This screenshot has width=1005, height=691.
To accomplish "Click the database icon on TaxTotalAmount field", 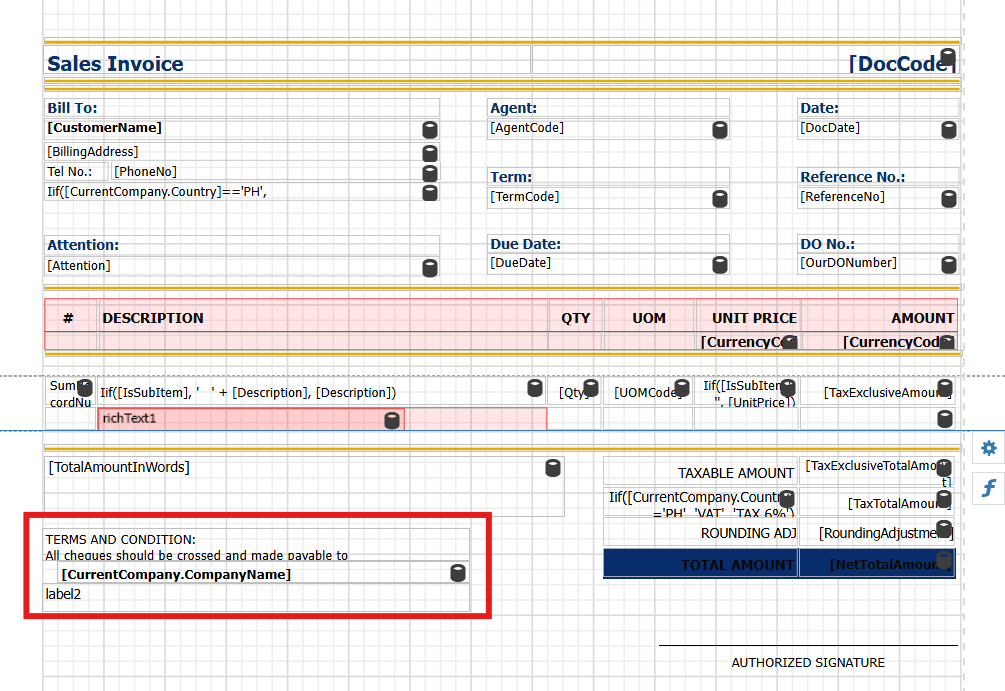I will pyautogui.click(x=944, y=499).
